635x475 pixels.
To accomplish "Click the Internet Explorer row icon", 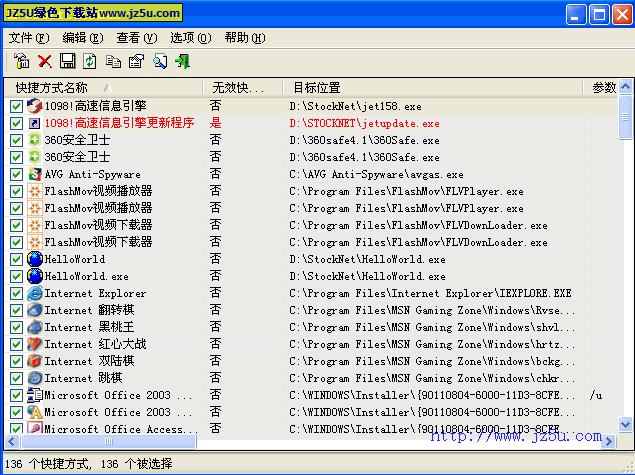I will (35, 293).
